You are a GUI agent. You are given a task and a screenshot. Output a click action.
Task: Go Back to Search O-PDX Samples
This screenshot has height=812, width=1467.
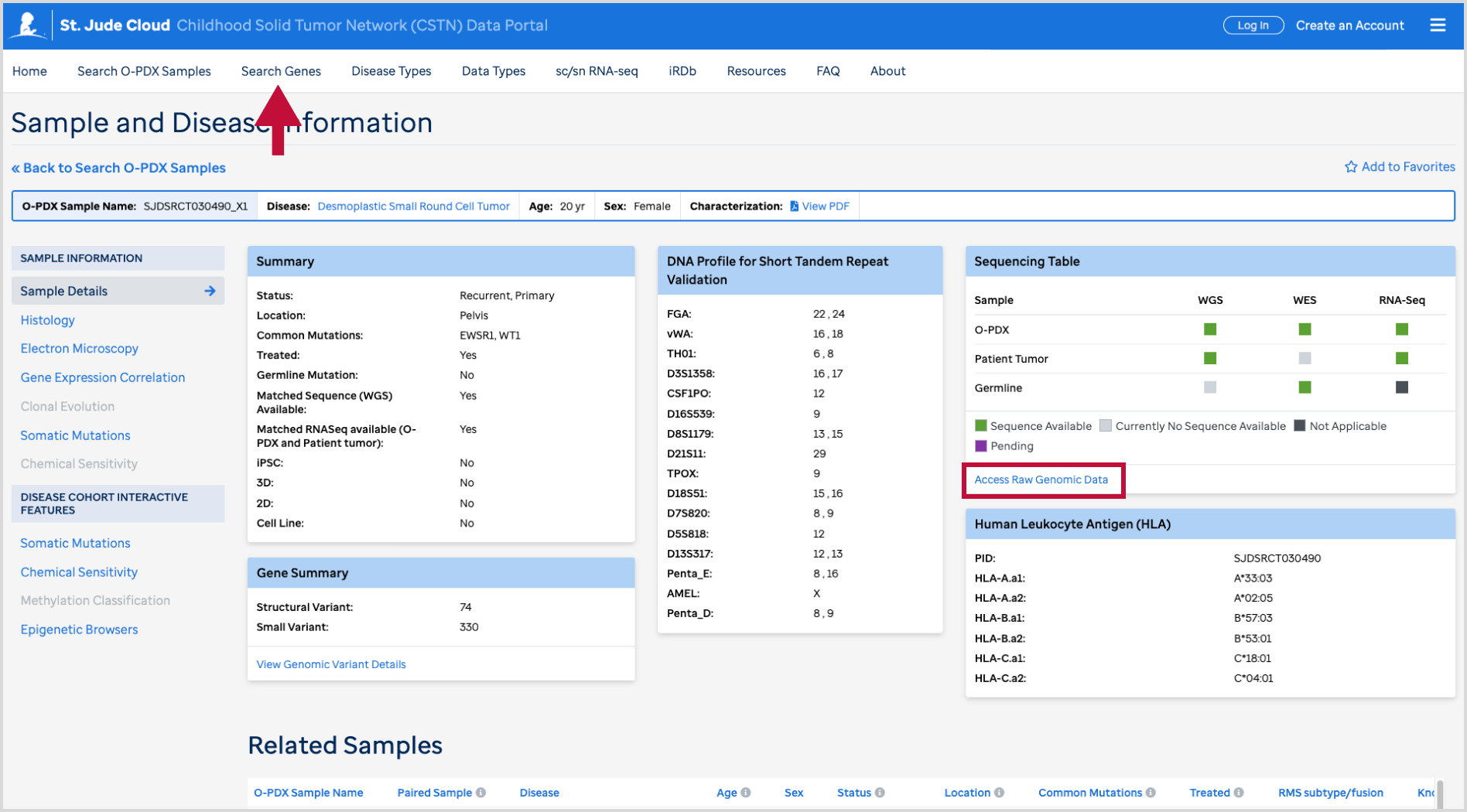click(x=118, y=168)
